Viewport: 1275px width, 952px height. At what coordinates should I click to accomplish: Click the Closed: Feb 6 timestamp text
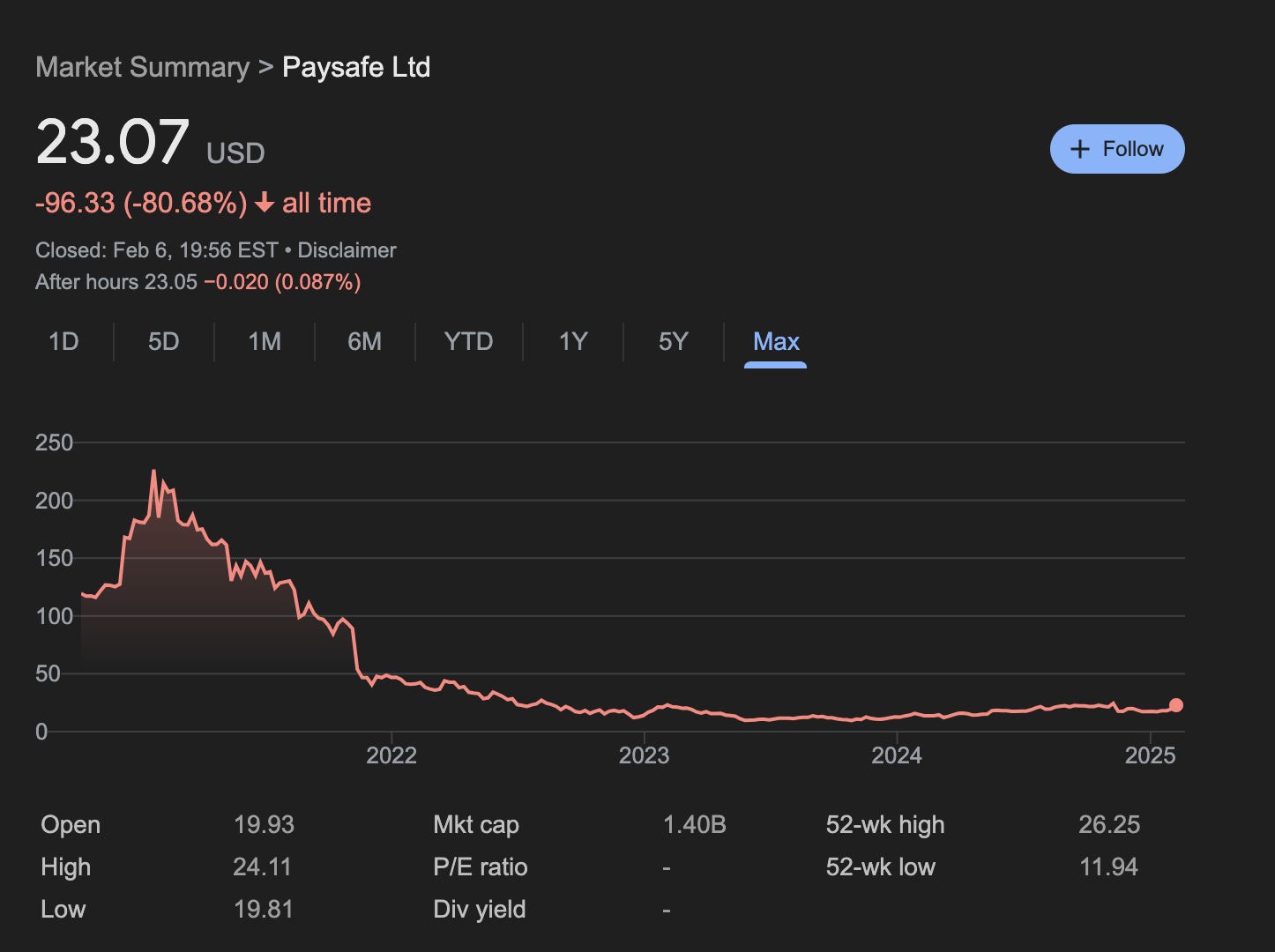point(157,250)
